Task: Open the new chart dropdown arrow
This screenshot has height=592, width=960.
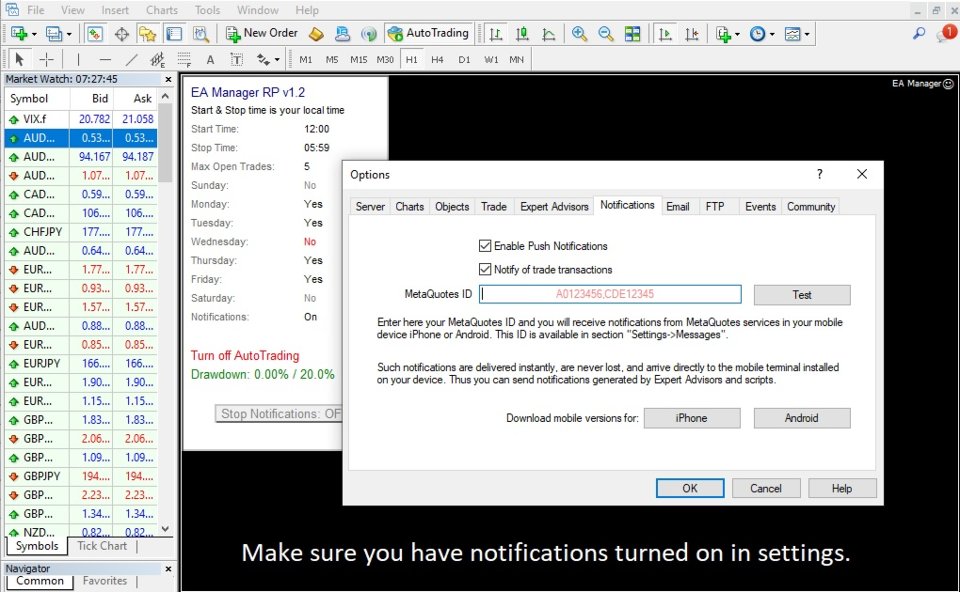Action: 34,34
